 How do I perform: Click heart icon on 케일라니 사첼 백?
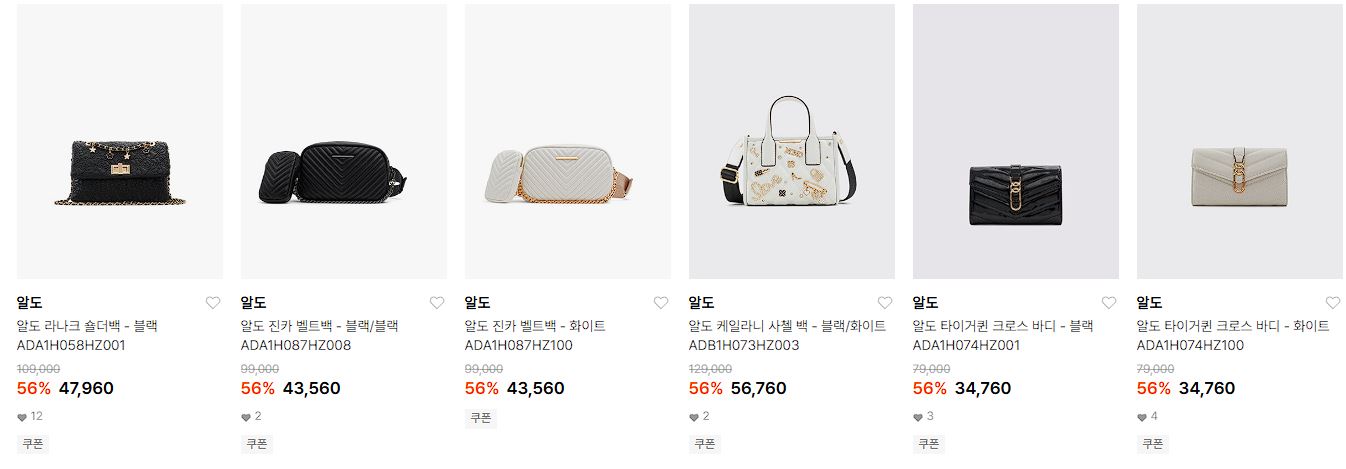(x=885, y=303)
